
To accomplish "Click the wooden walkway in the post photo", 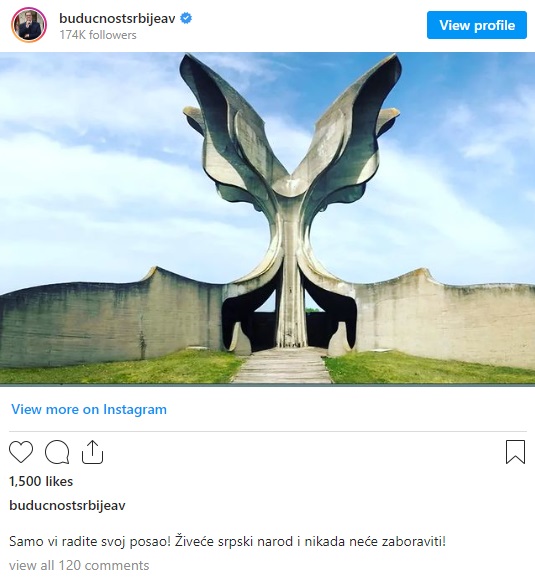I will click(283, 365).
